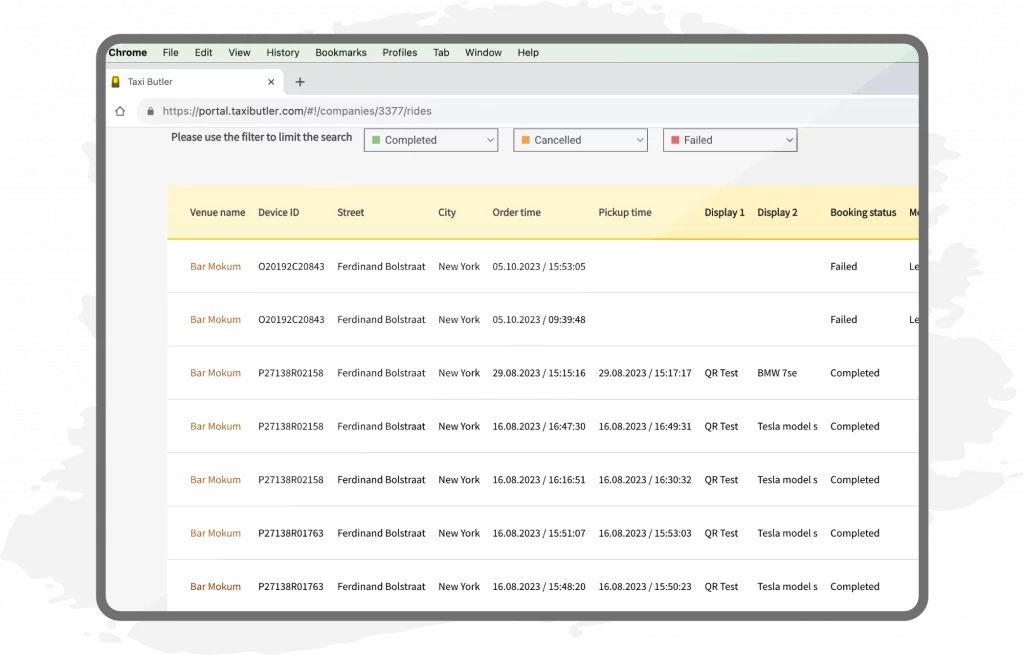The width and height of the screenshot is (1024, 655).
Task: Click New York in the 29.08.2023 row
Action: (459, 373)
